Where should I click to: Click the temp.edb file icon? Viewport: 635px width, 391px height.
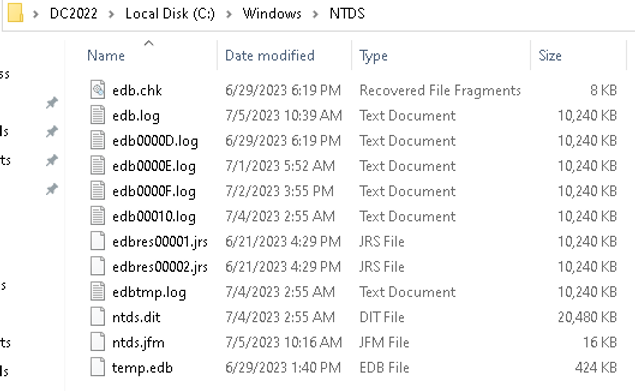[98, 367]
